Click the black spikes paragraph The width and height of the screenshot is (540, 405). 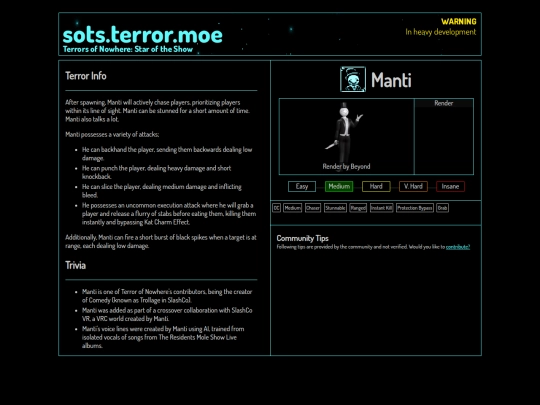(161, 241)
